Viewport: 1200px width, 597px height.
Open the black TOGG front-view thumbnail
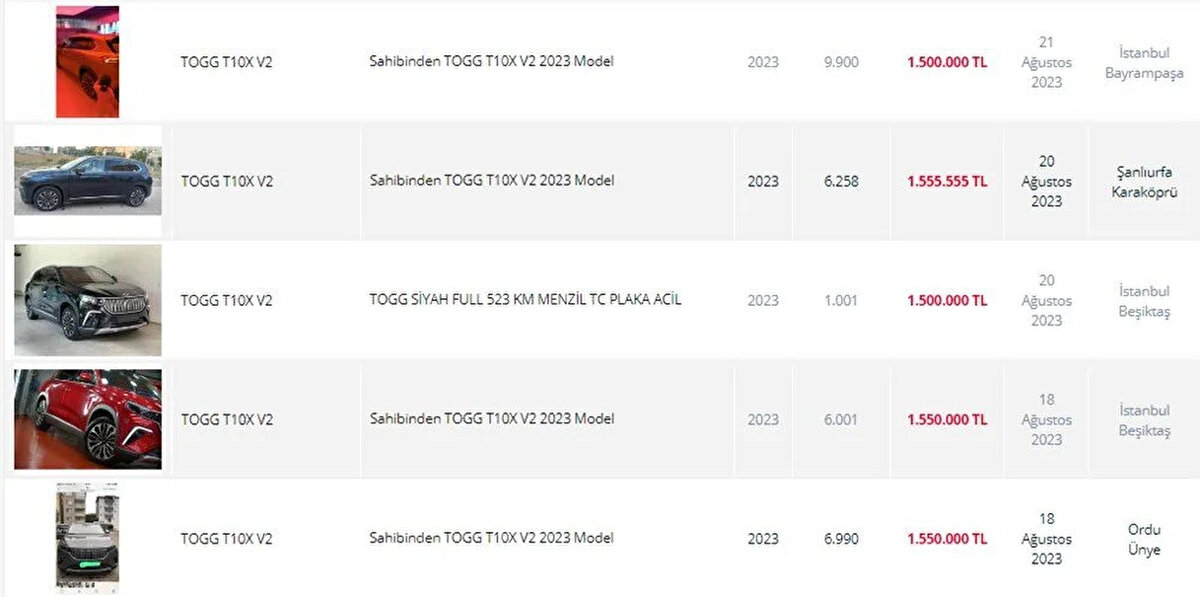[x=87, y=300]
